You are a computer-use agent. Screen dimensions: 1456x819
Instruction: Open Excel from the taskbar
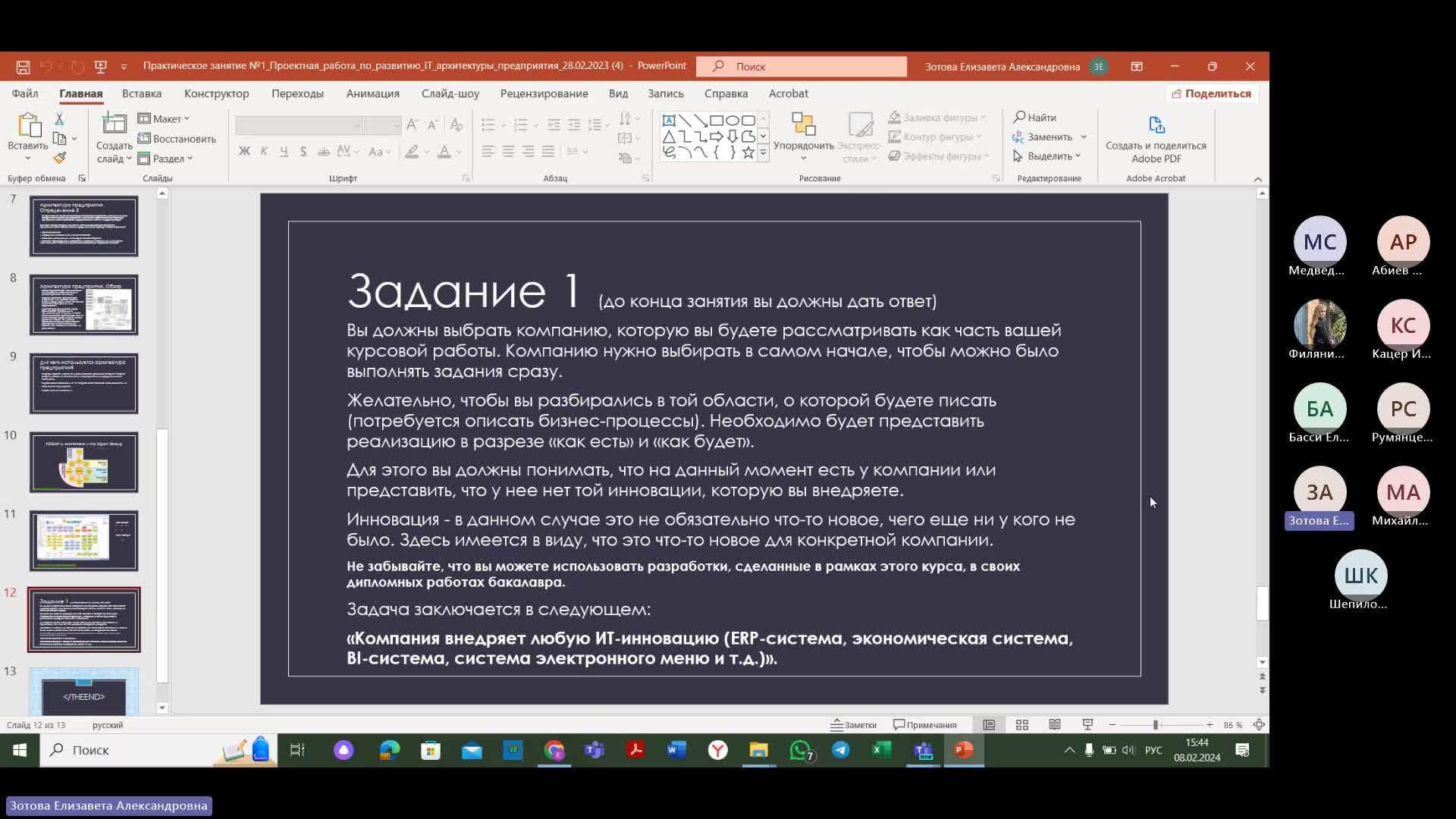881,750
